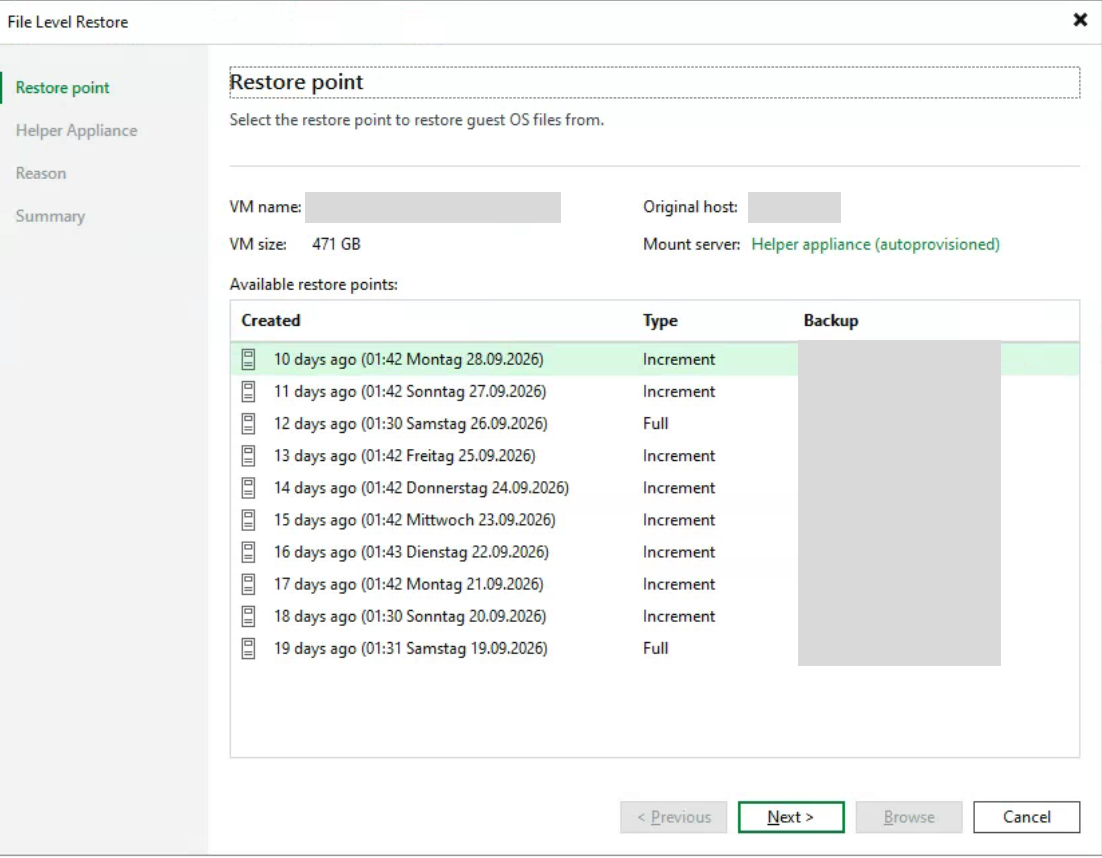Select '14 days ago (01:42 Donnerstag 24.09.2026)'
The image size is (1102, 858).
(654, 488)
